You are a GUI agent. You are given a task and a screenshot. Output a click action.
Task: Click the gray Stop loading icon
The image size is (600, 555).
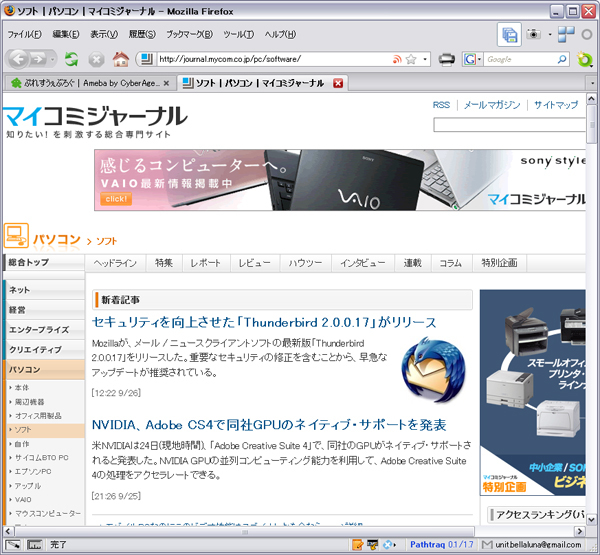pyautogui.click(x=96, y=60)
